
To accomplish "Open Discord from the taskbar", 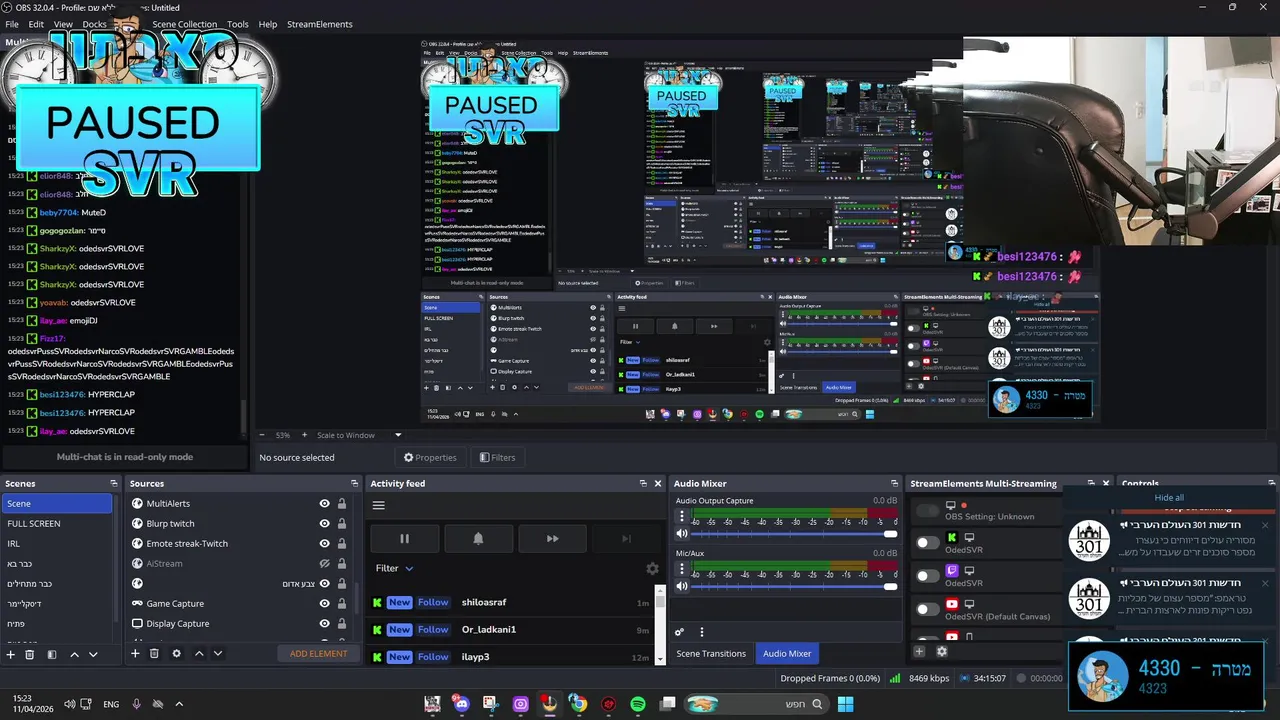I will click(461, 704).
